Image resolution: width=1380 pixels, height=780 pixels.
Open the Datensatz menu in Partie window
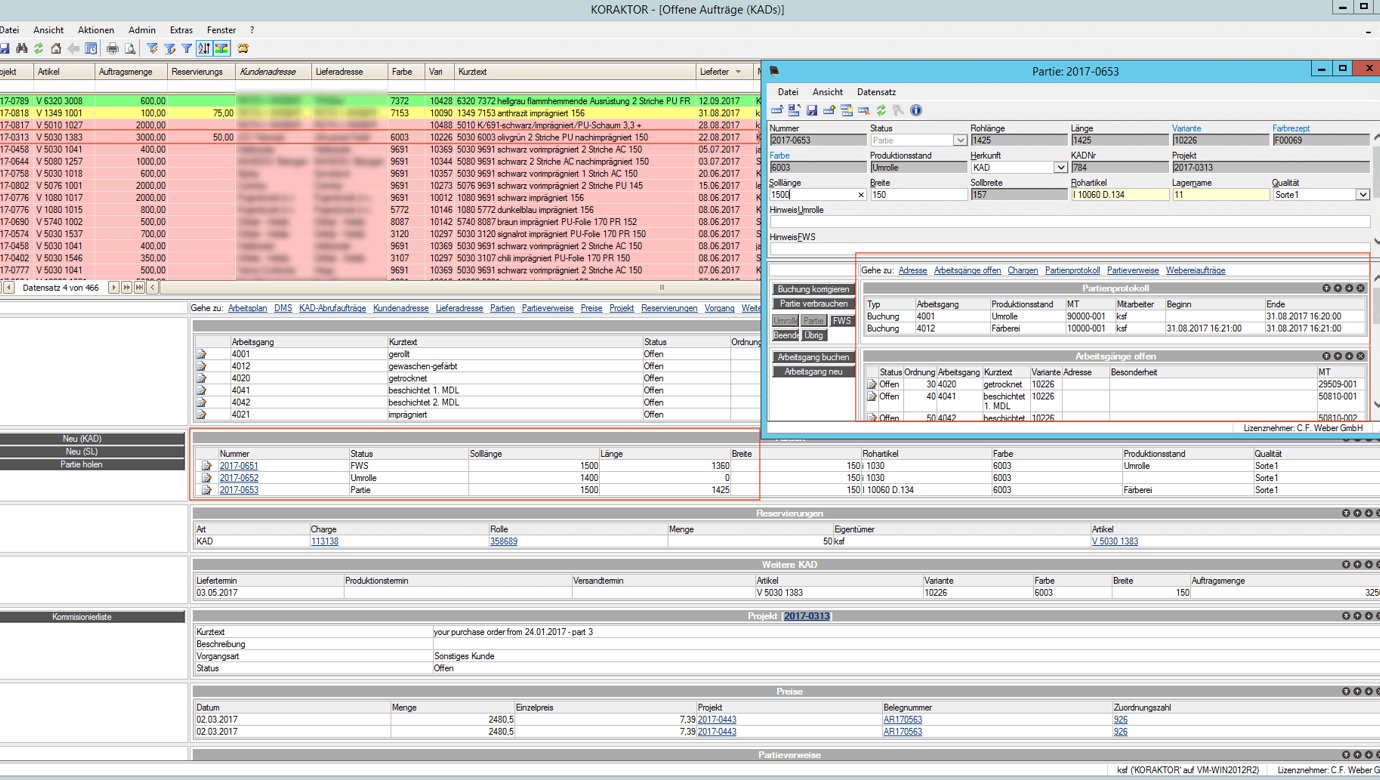[x=876, y=91]
